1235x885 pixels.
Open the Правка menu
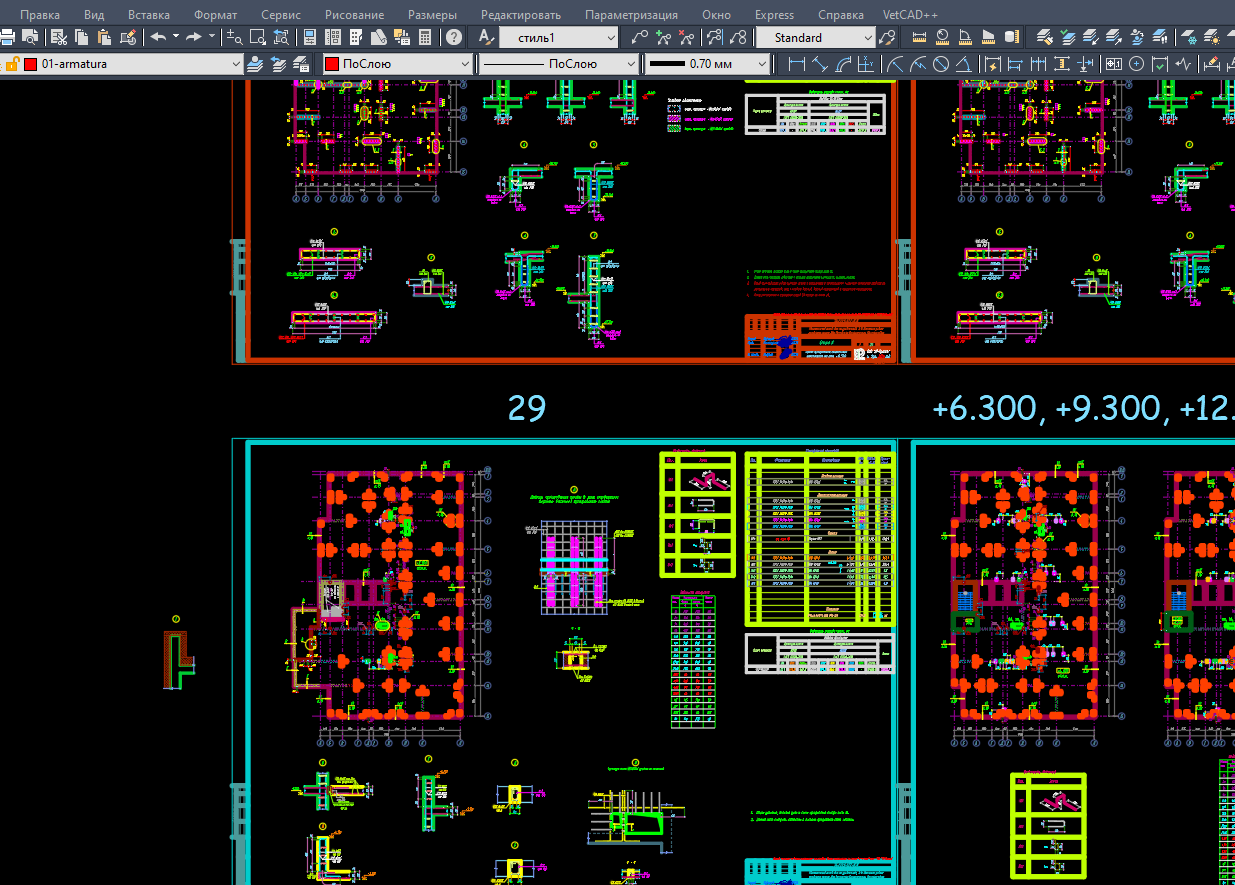40,14
